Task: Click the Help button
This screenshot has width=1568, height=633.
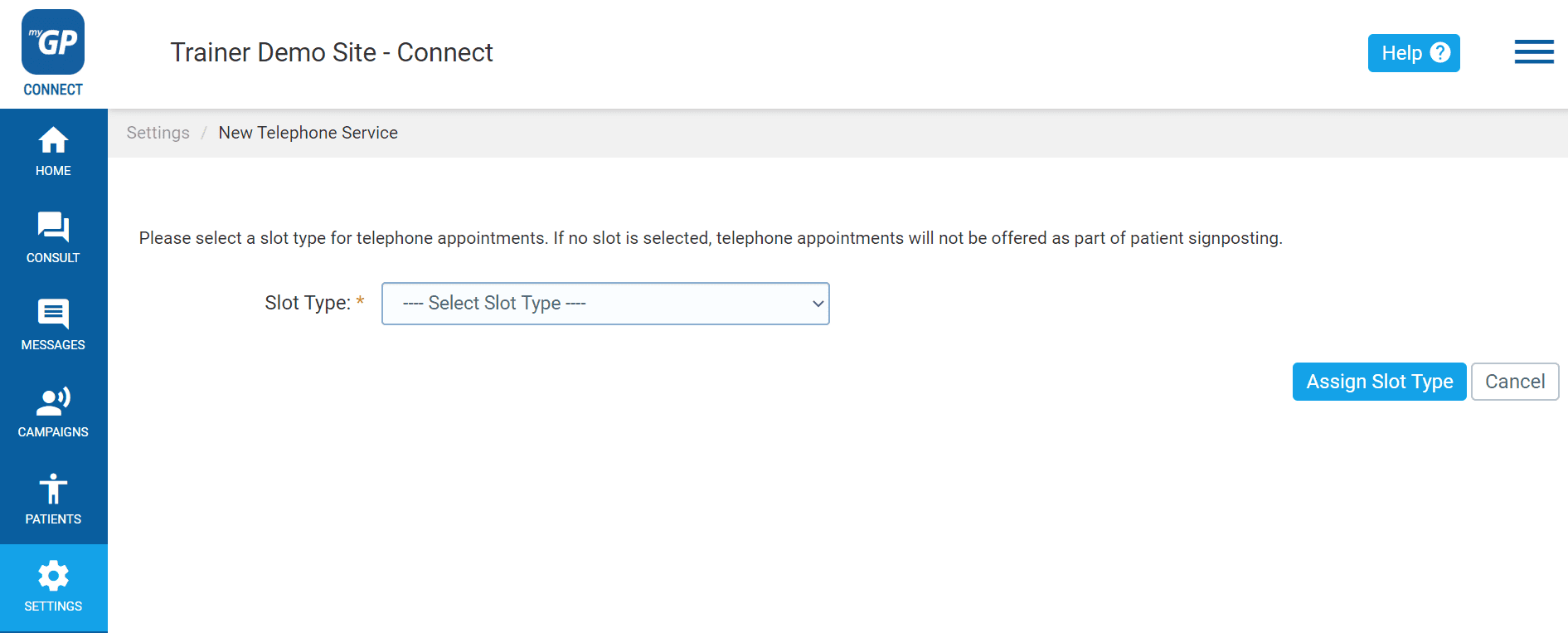Action: tap(1414, 53)
